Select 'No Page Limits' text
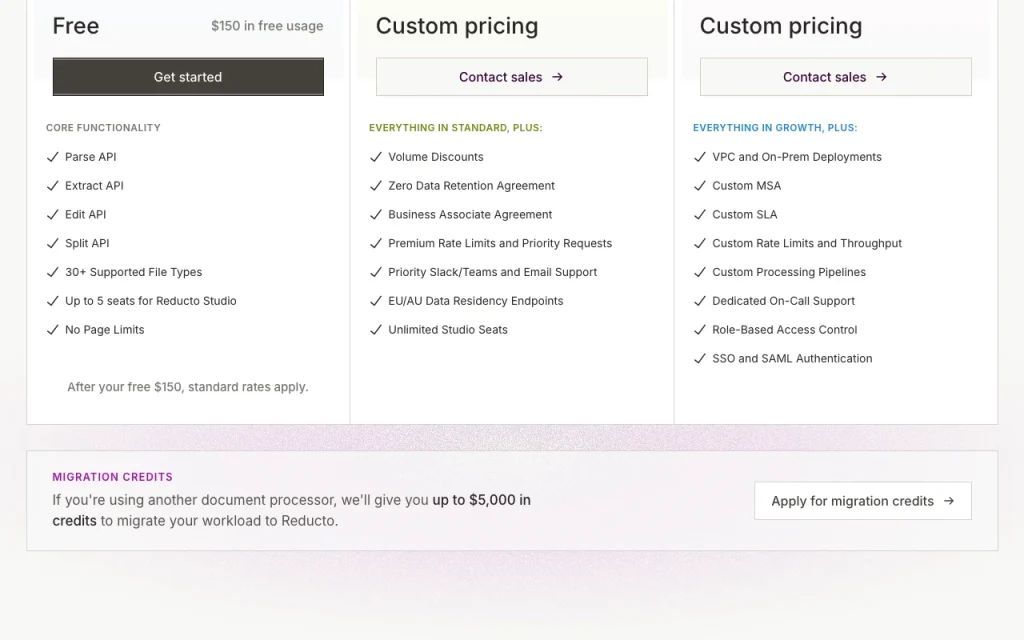Image resolution: width=1024 pixels, height=640 pixels. 104,329
